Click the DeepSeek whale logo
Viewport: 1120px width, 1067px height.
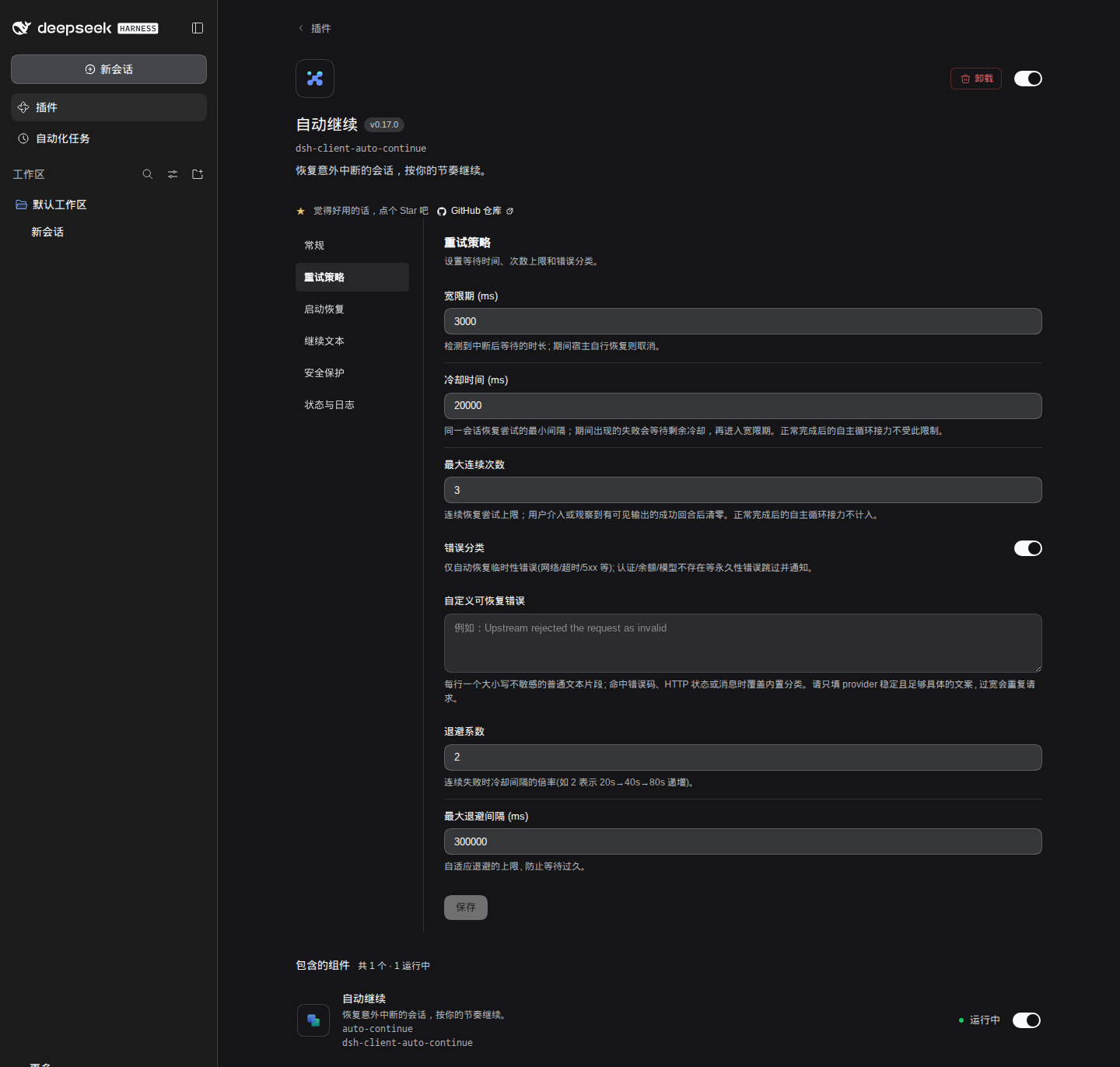coord(22,28)
